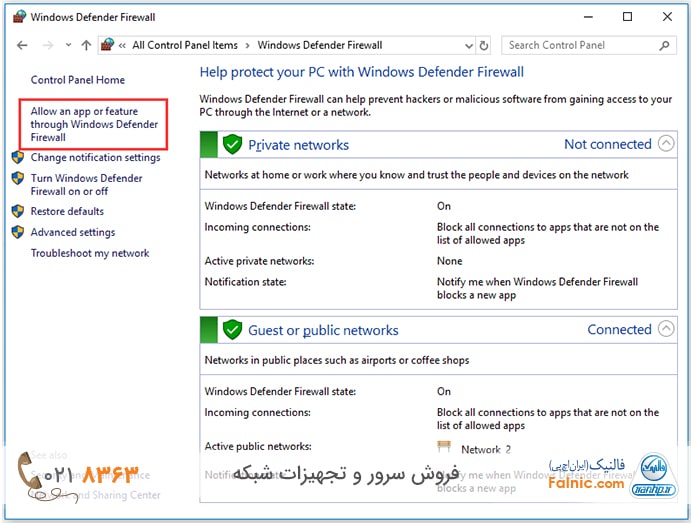The image size is (694, 523).
Task: Click the Refresh button beside address bar
Action: click(484, 45)
